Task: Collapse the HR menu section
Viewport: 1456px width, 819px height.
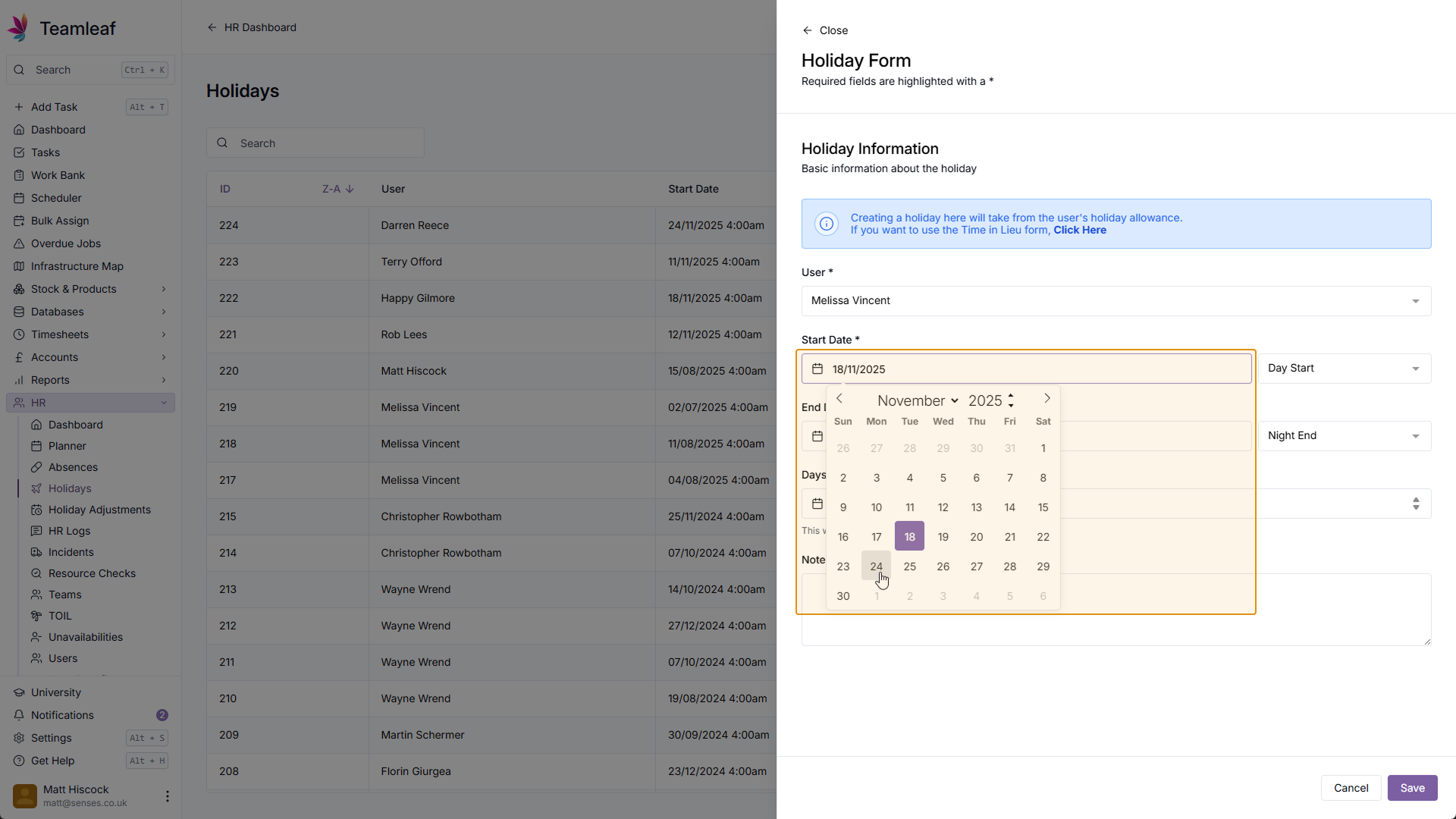Action: pyautogui.click(x=164, y=403)
